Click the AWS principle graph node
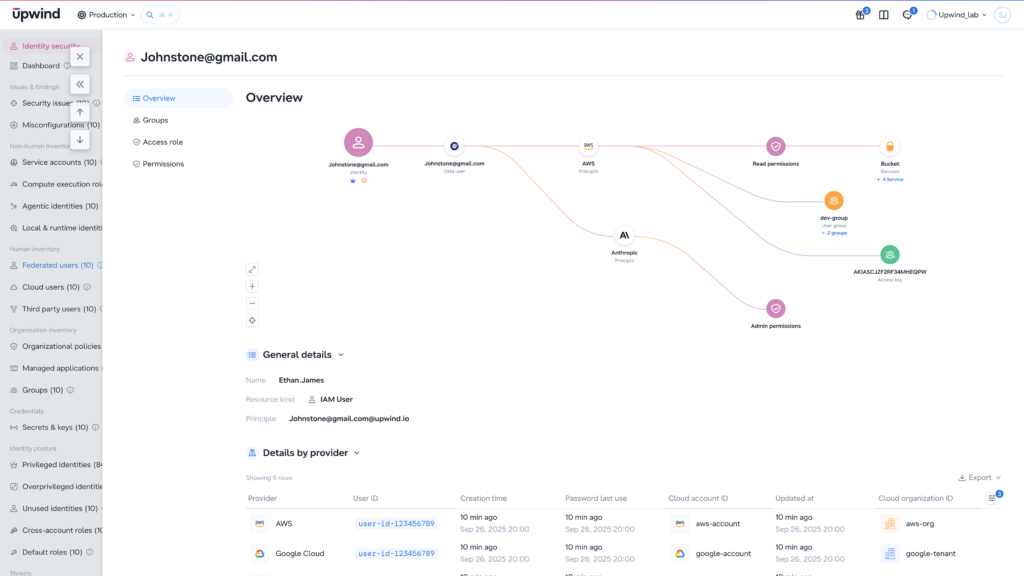The image size is (1024, 576). pyautogui.click(x=588, y=146)
